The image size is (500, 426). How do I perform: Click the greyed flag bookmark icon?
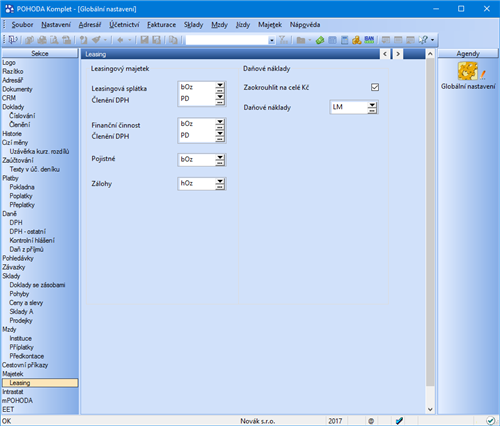[96, 40]
